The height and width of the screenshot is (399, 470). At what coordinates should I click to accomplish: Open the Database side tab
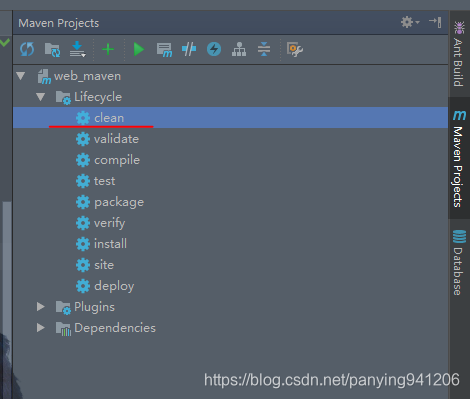click(x=459, y=263)
